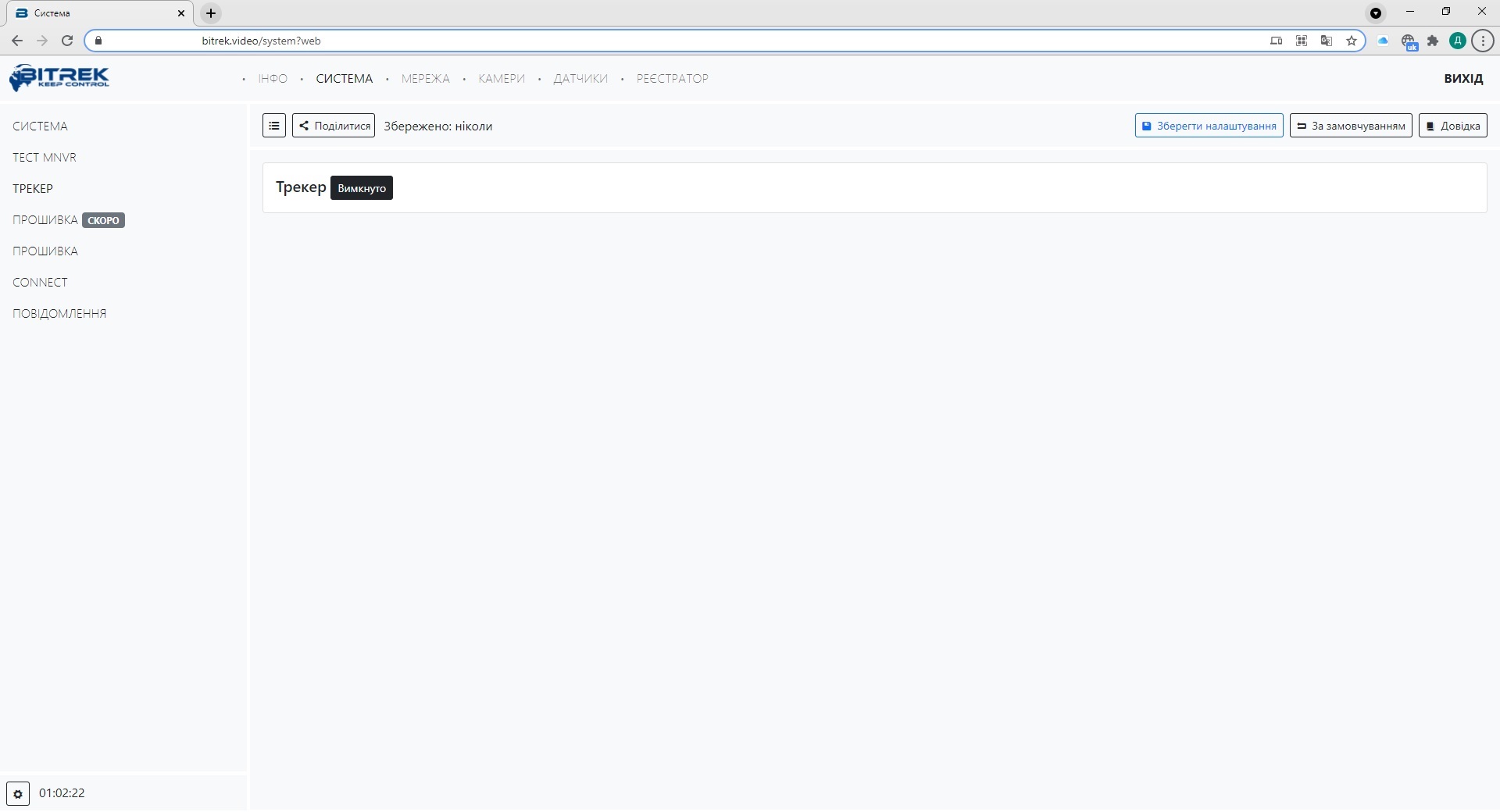The width and height of the screenshot is (1500, 812).
Task: Click the Bitrek logo
Action: 59,78
